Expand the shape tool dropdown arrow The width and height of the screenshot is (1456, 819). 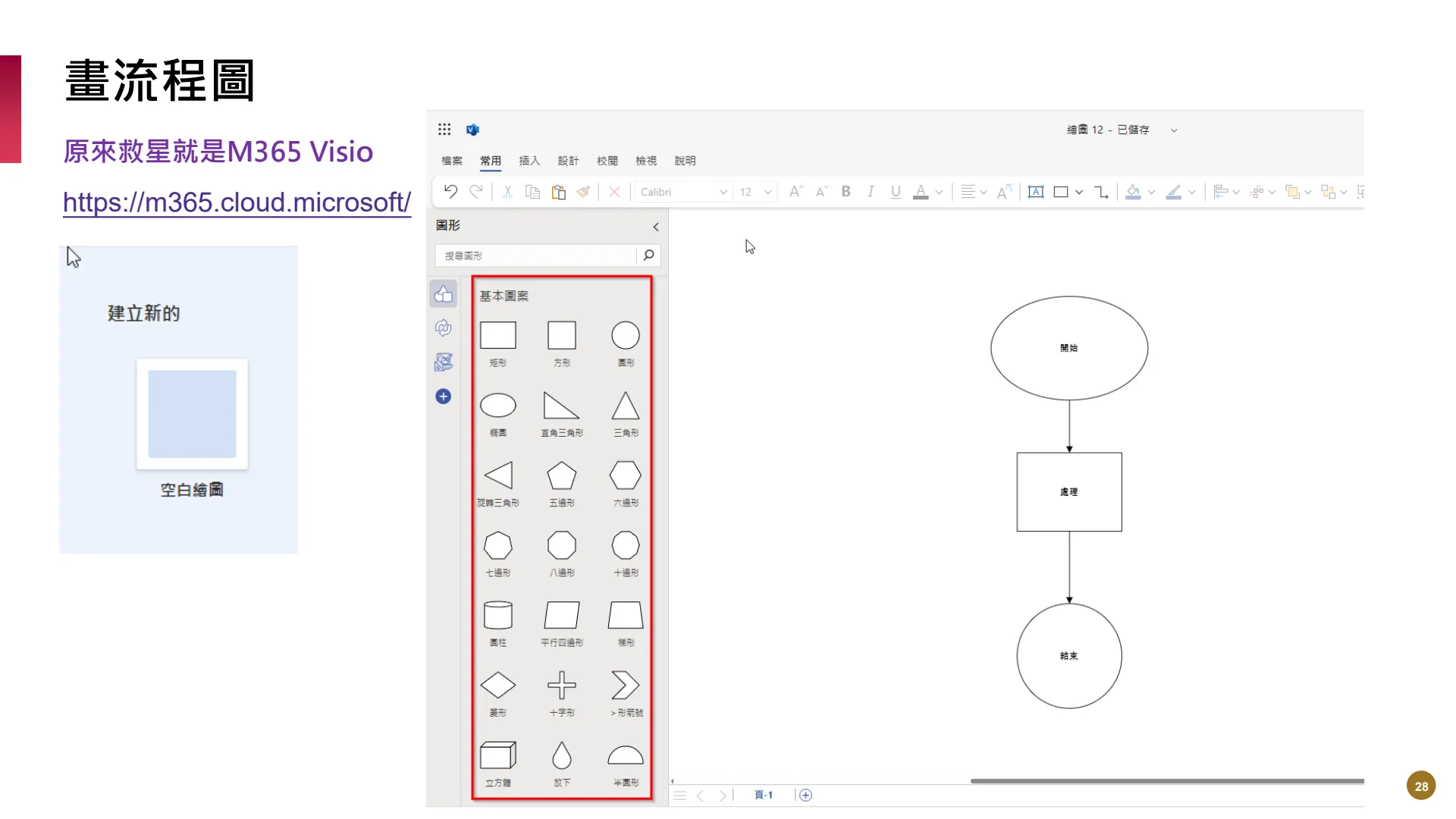tap(1079, 193)
